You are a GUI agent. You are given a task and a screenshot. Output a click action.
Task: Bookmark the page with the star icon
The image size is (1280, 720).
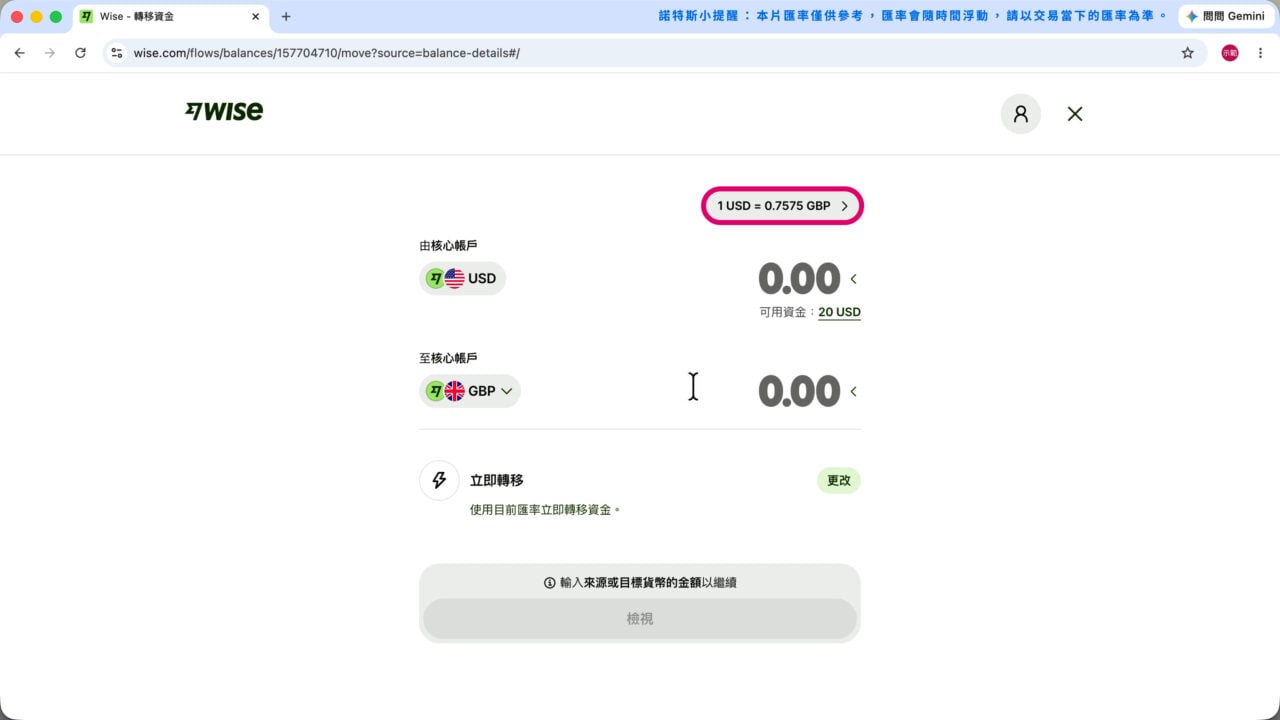(1188, 53)
